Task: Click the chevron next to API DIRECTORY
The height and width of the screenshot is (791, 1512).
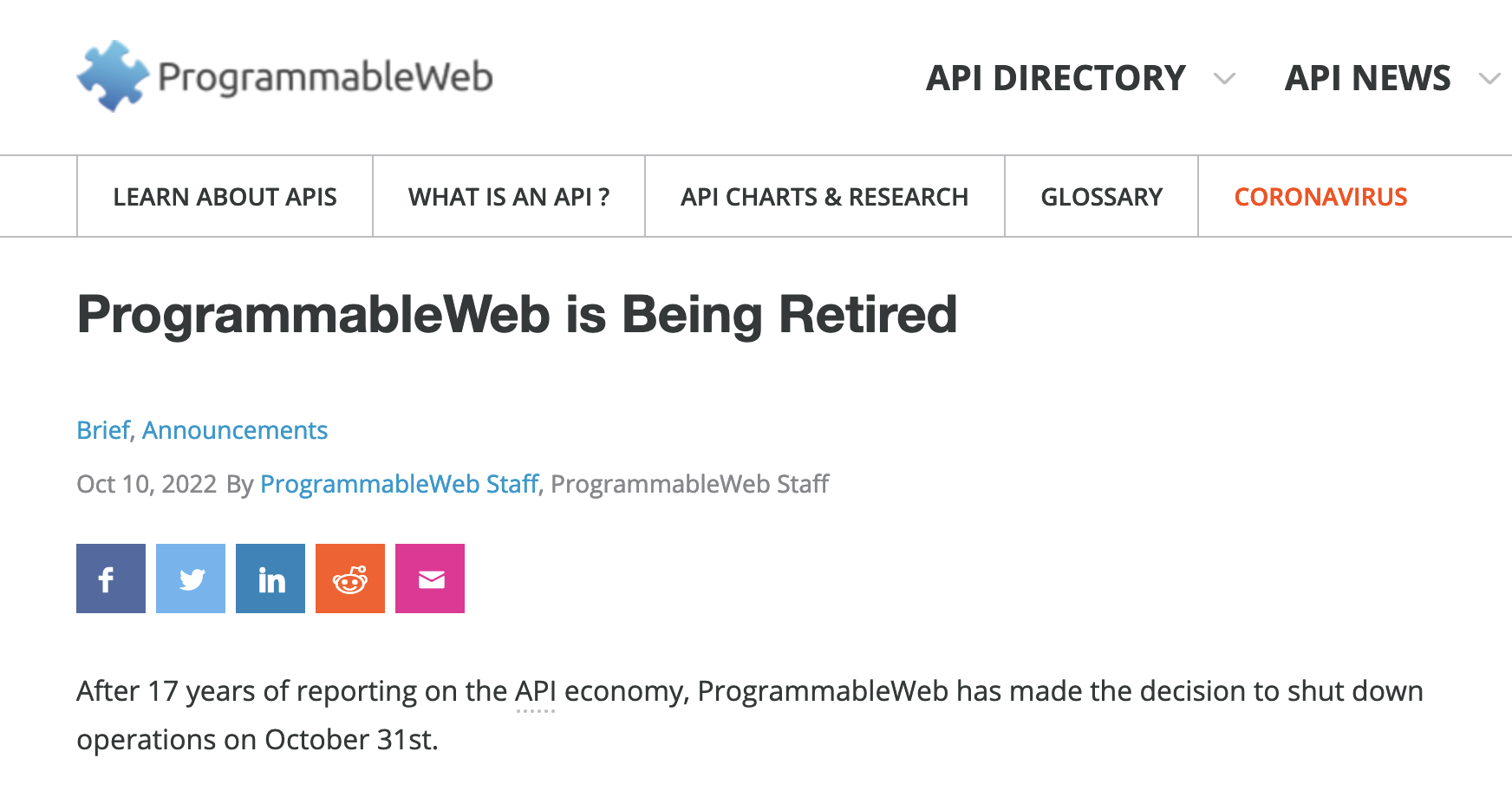Action: pos(1224,80)
